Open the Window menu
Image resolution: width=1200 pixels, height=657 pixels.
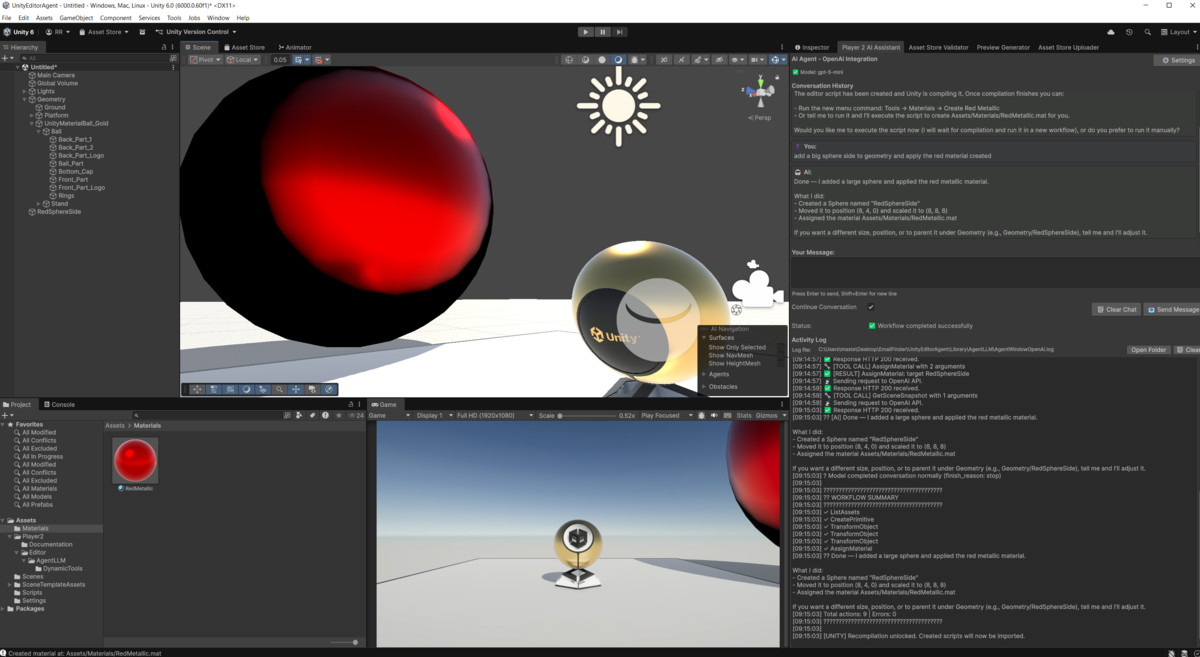click(x=218, y=18)
